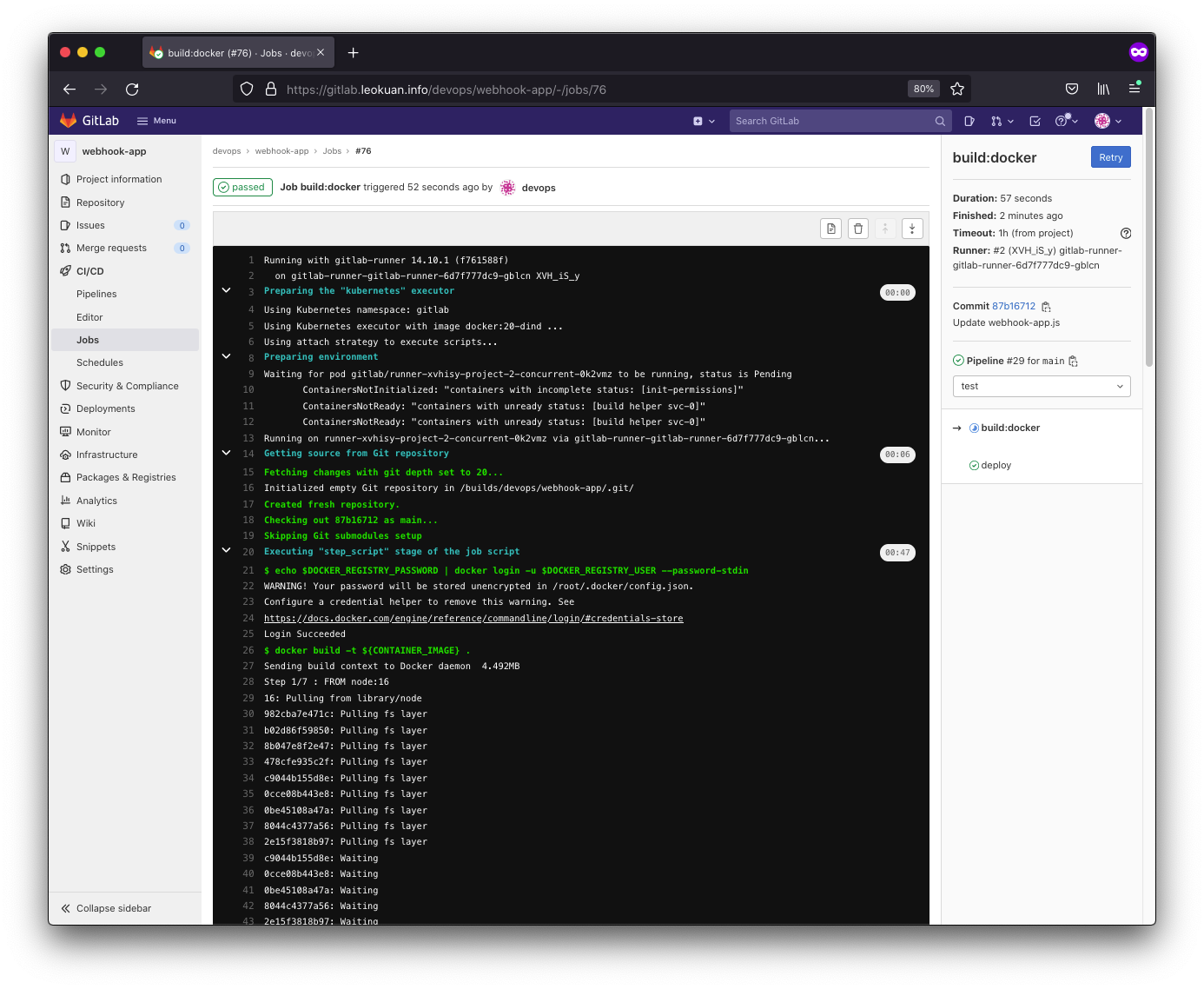Collapse the Getting source from Git section
The height and width of the screenshot is (989, 1204).
pyautogui.click(x=227, y=453)
